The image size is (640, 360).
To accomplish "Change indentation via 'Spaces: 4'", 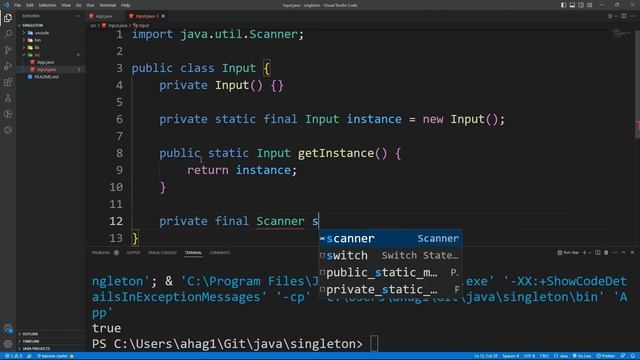I will pyautogui.click(x=511, y=356).
